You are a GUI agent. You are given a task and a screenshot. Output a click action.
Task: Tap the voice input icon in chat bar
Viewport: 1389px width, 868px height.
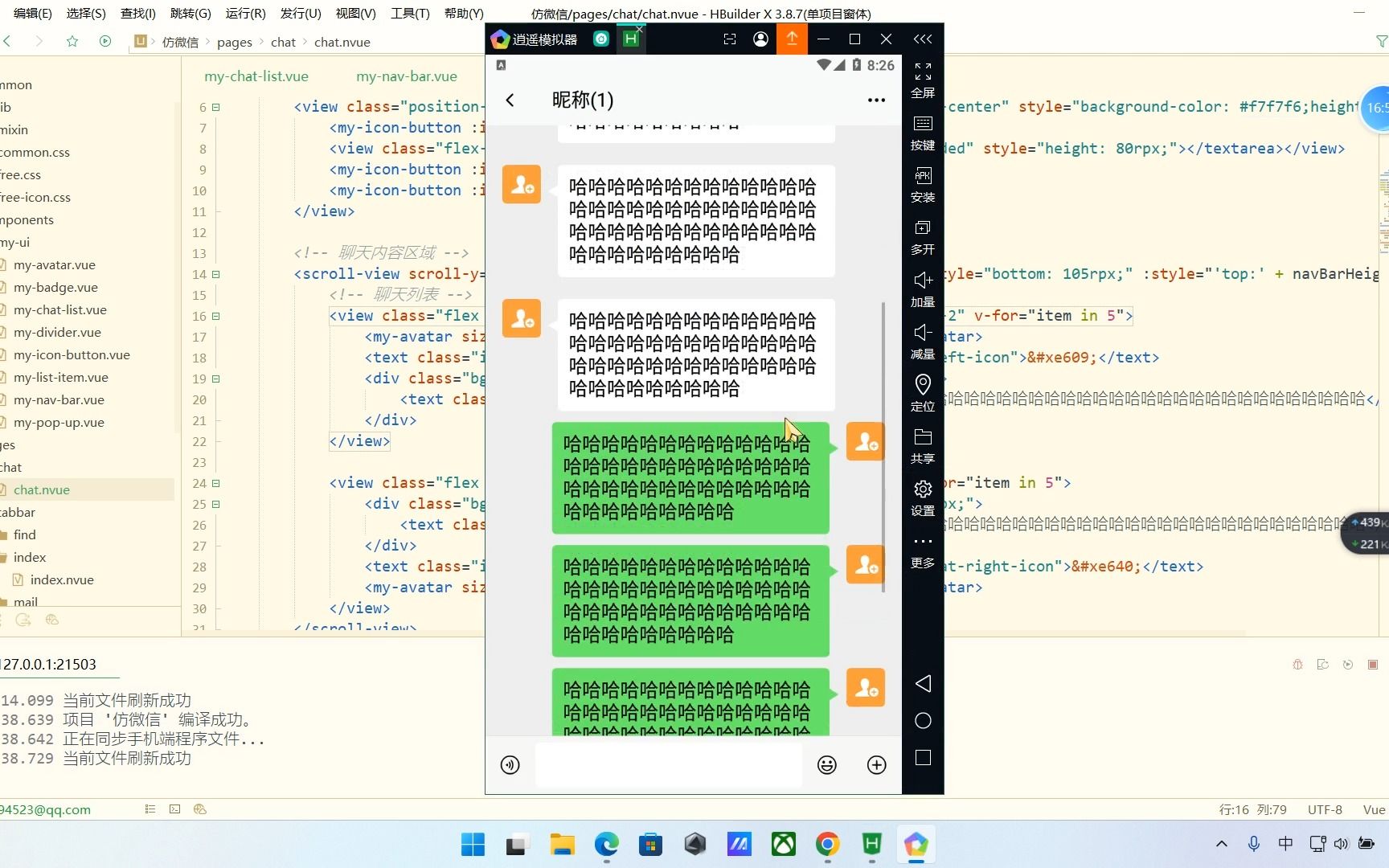point(510,764)
